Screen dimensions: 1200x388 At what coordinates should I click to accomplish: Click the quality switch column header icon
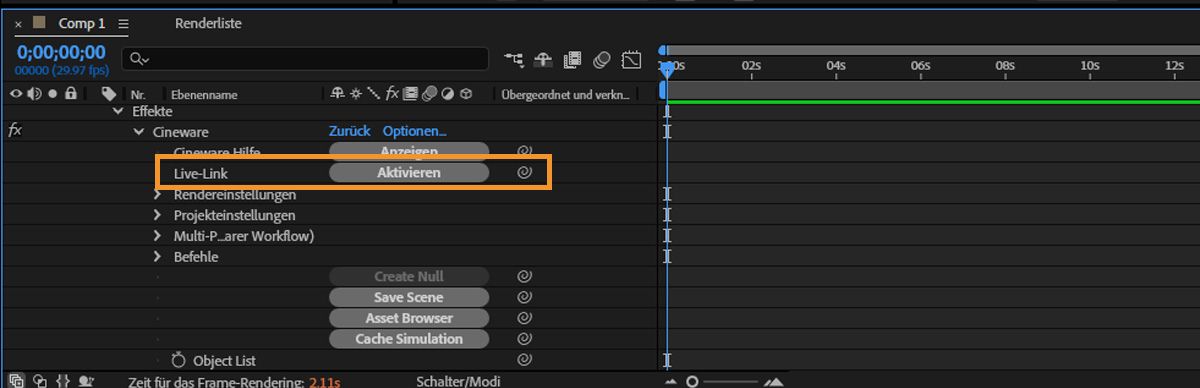373,94
